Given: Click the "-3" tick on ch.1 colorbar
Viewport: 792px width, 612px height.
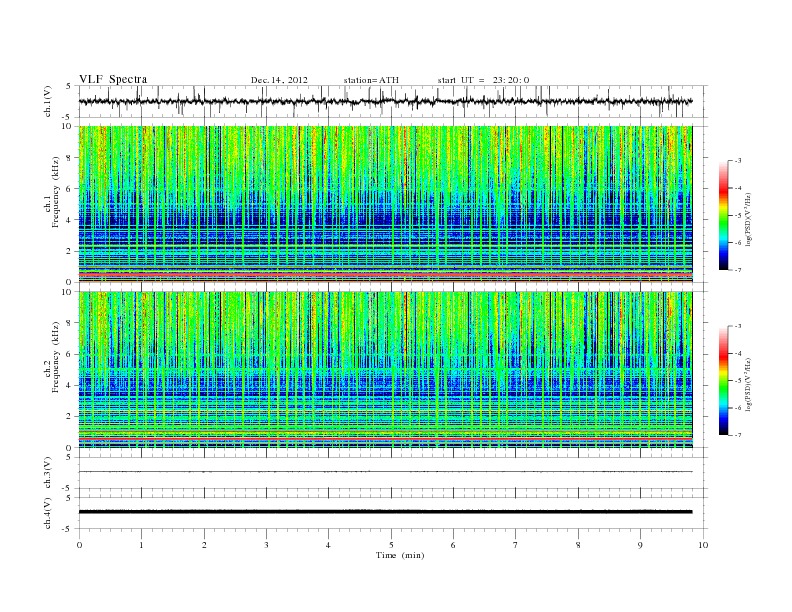Looking at the screenshot, I should pos(738,161).
